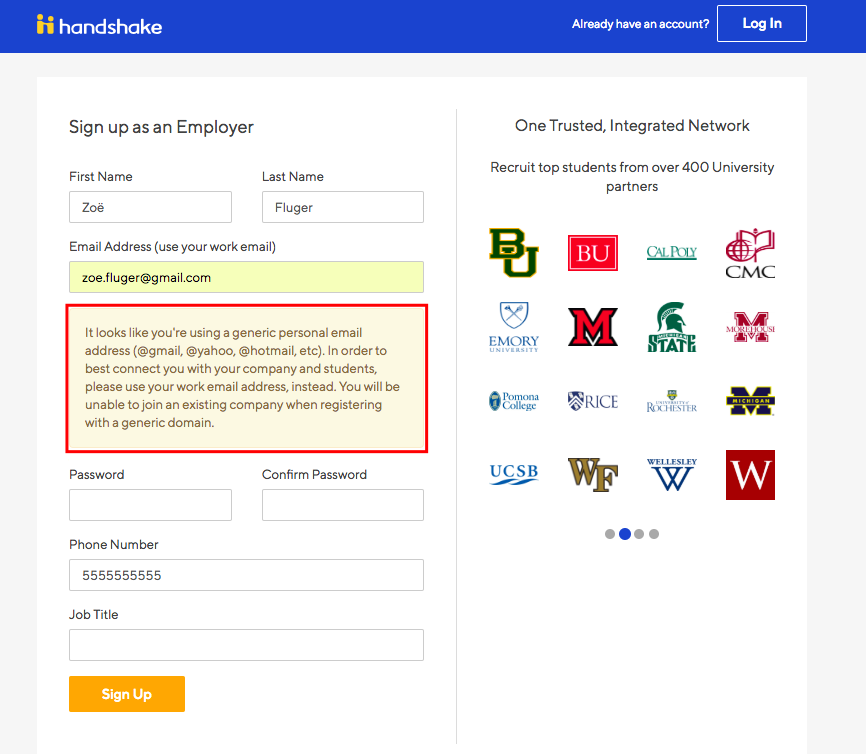Click the Log In button
The height and width of the screenshot is (754, 866).
click(x=762, y=24)
